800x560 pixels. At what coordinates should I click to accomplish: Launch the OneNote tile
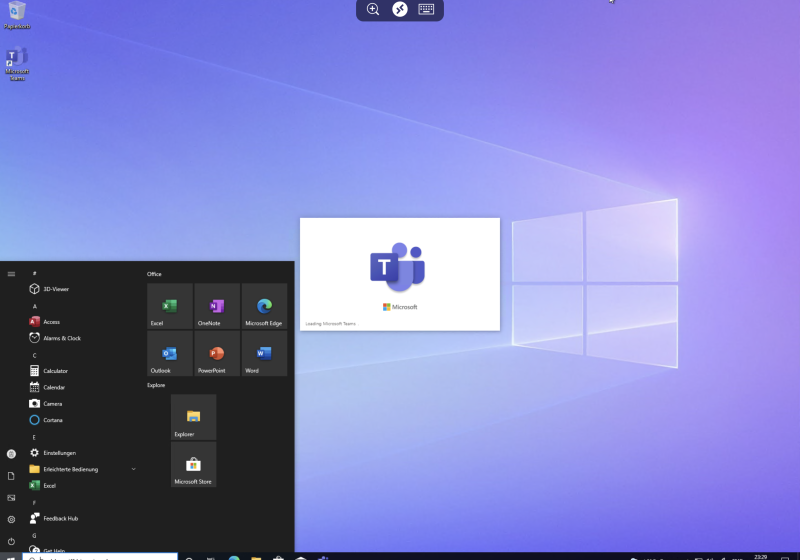(x=217, y=306)
